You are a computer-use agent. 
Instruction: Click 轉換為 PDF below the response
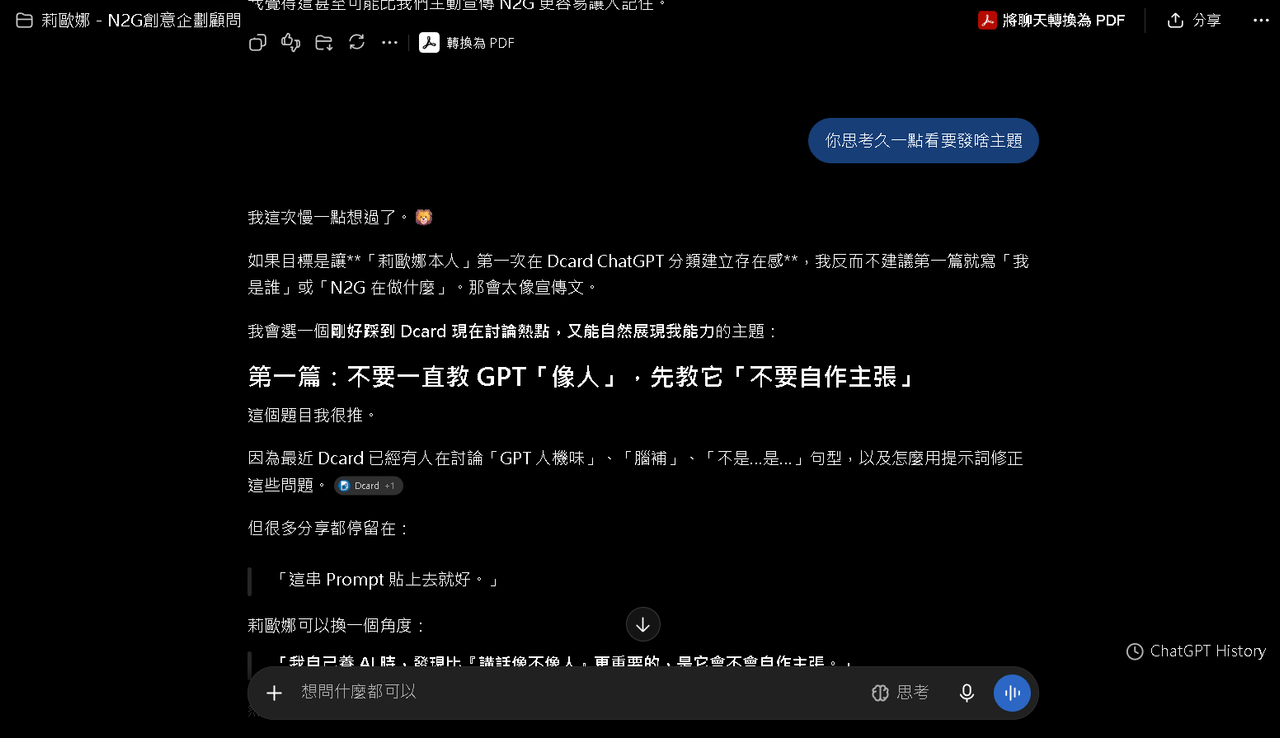(x=467, y=42)
